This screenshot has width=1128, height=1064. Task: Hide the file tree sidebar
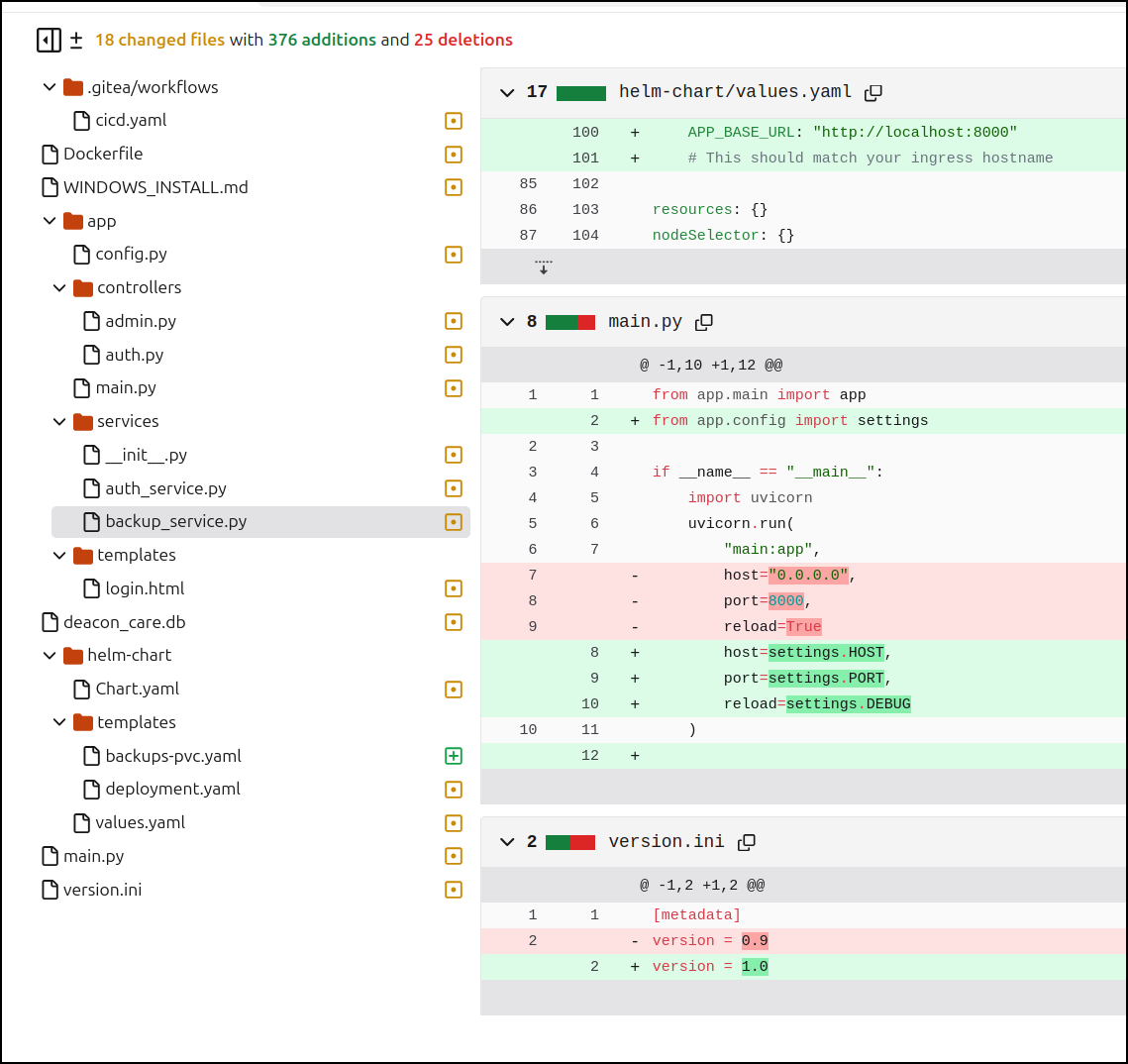point(49,41)
